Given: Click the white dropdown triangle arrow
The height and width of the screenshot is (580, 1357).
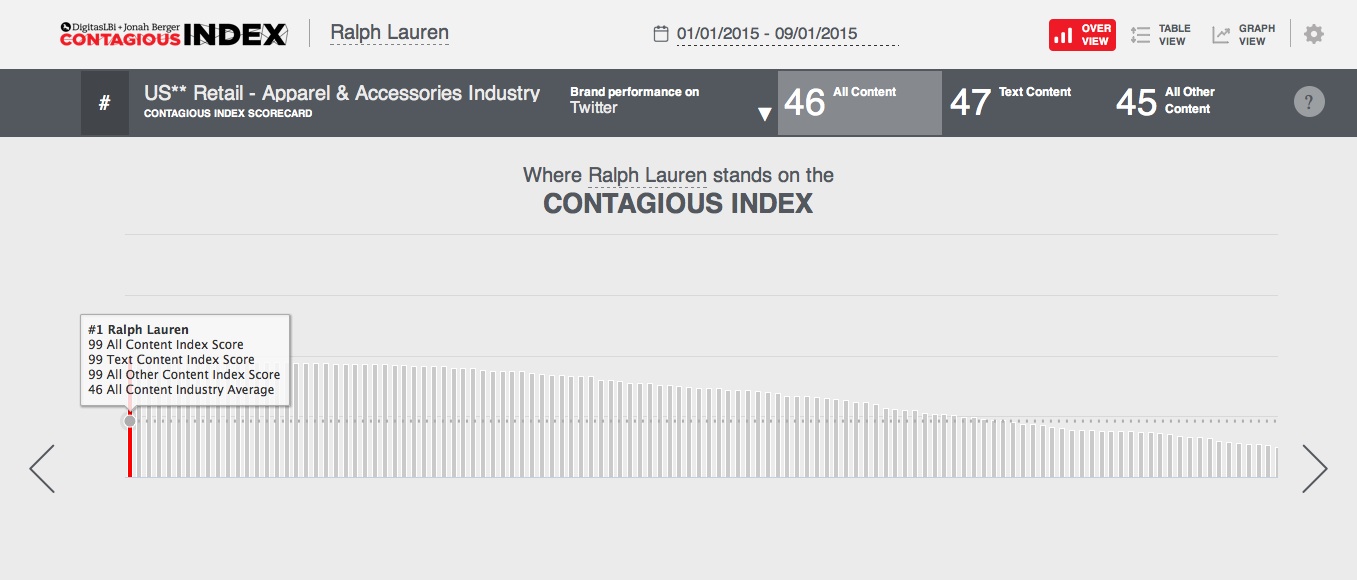Looking at the screenshot, I should [765, 114].
